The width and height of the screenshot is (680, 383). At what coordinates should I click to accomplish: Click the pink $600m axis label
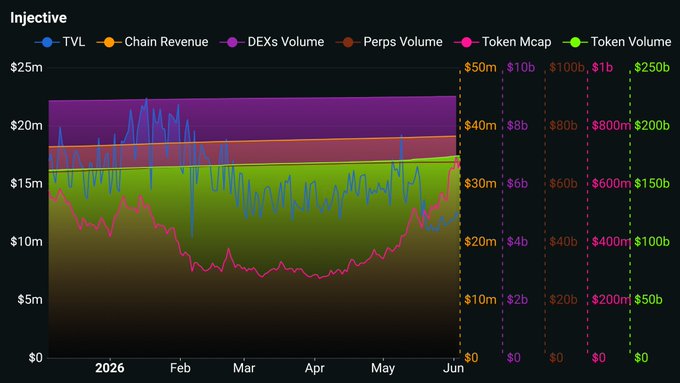coord(611,183)
